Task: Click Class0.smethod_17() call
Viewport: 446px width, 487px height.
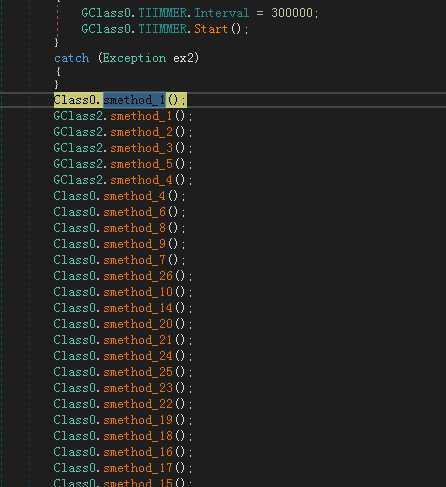Action: (x=123, y=468)
